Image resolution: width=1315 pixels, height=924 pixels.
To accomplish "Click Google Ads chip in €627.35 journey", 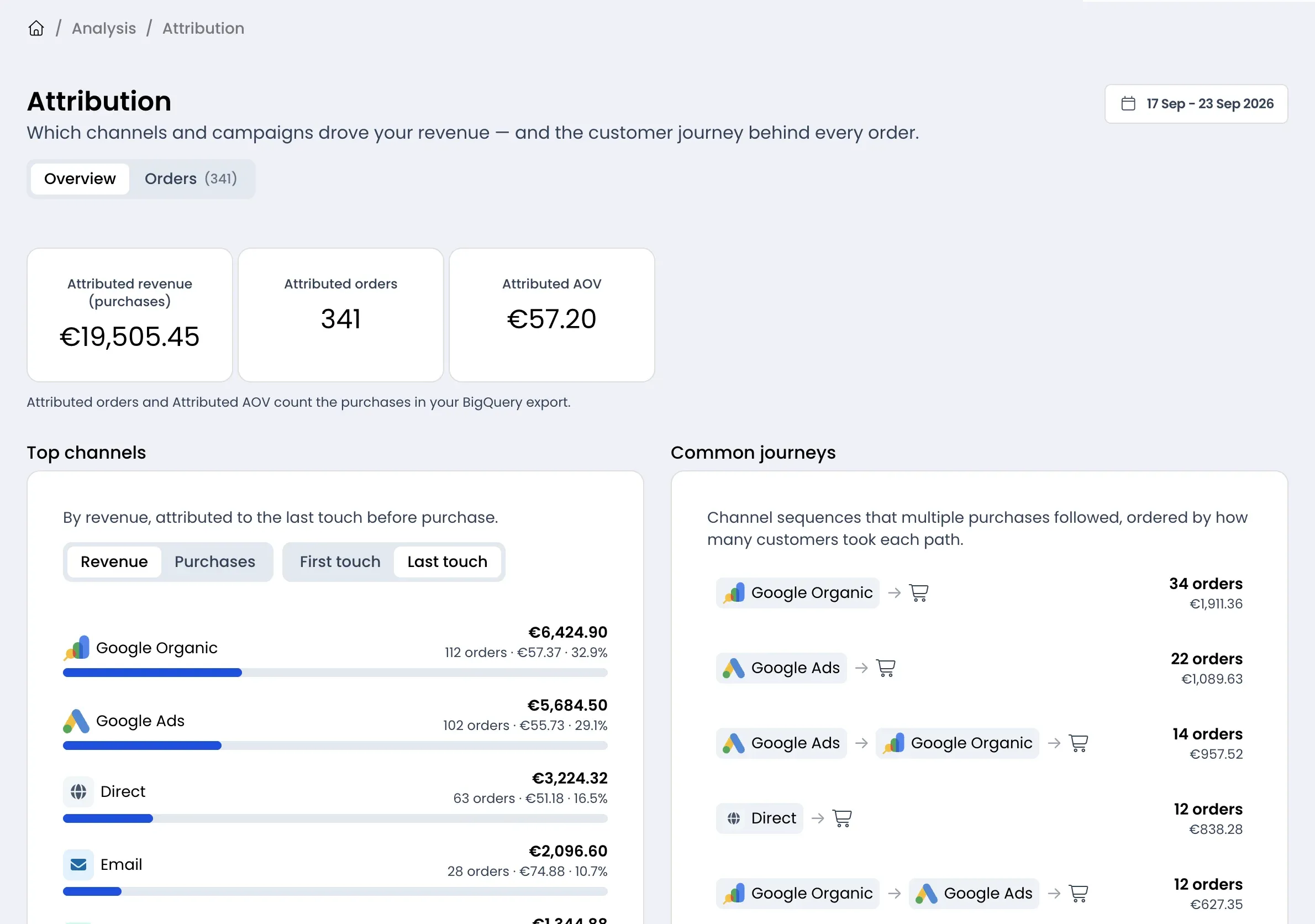I will pos(974,893).
